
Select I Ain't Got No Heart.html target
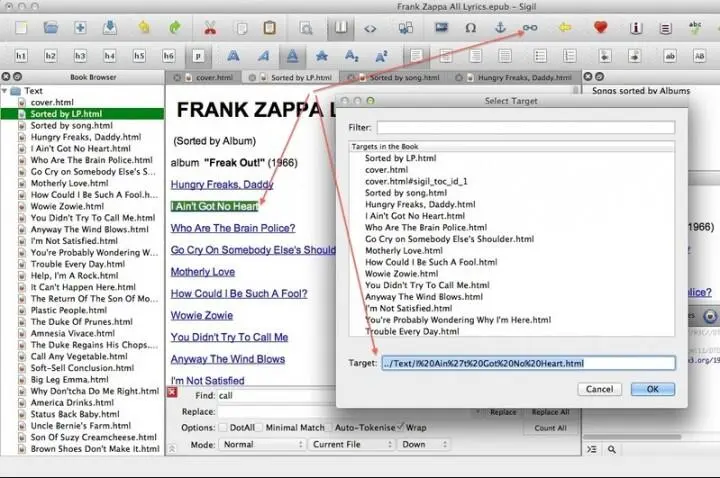[415, 216]
